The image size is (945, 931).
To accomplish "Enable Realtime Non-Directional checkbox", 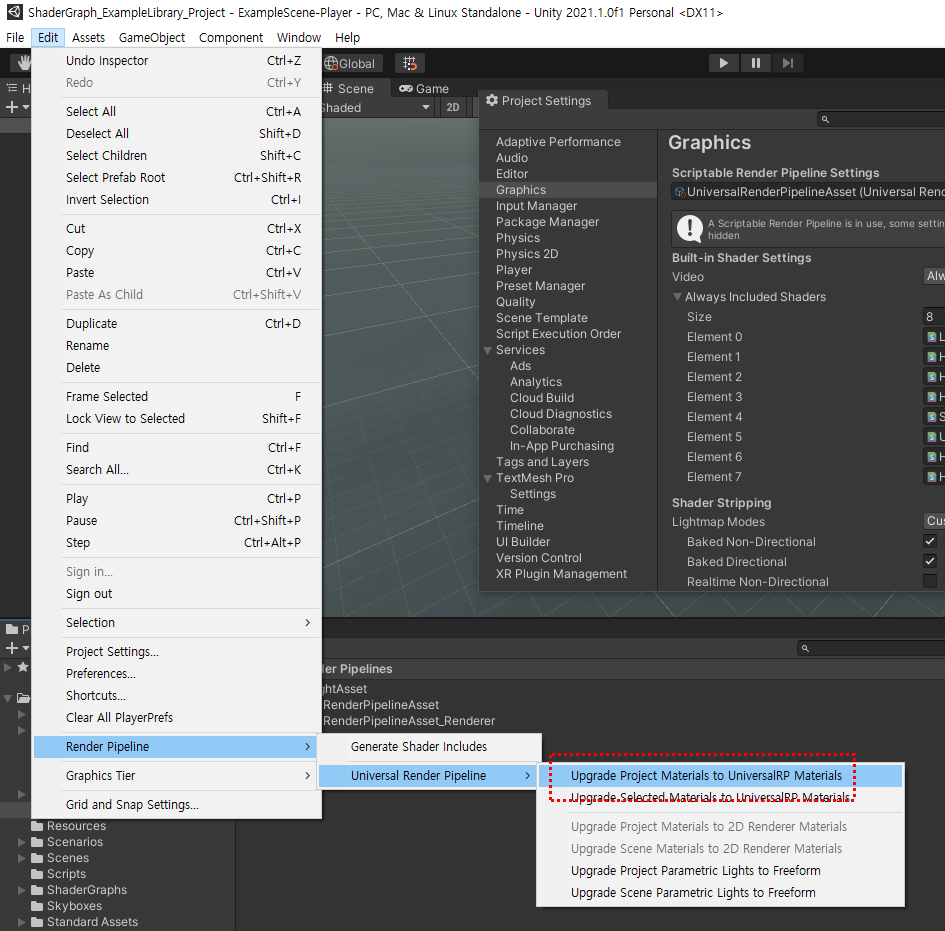I will pyautogui.click(x=930, y=581).
